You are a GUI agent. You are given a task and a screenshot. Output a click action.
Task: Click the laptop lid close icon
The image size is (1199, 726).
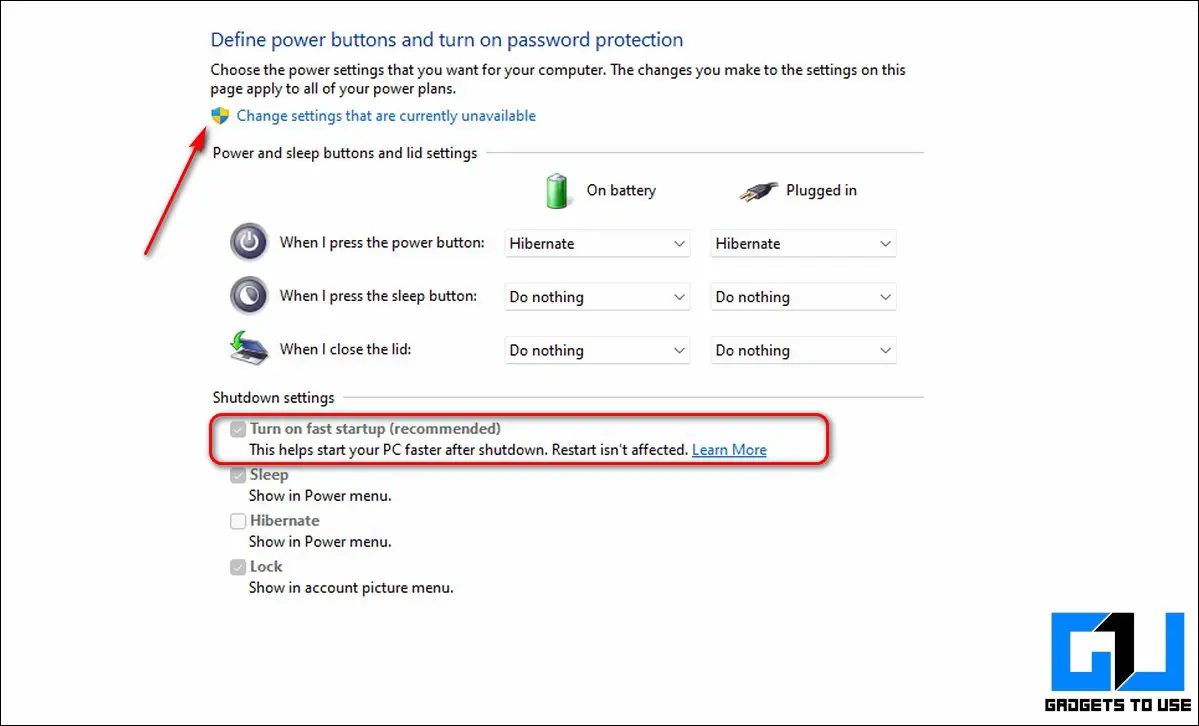249,348
